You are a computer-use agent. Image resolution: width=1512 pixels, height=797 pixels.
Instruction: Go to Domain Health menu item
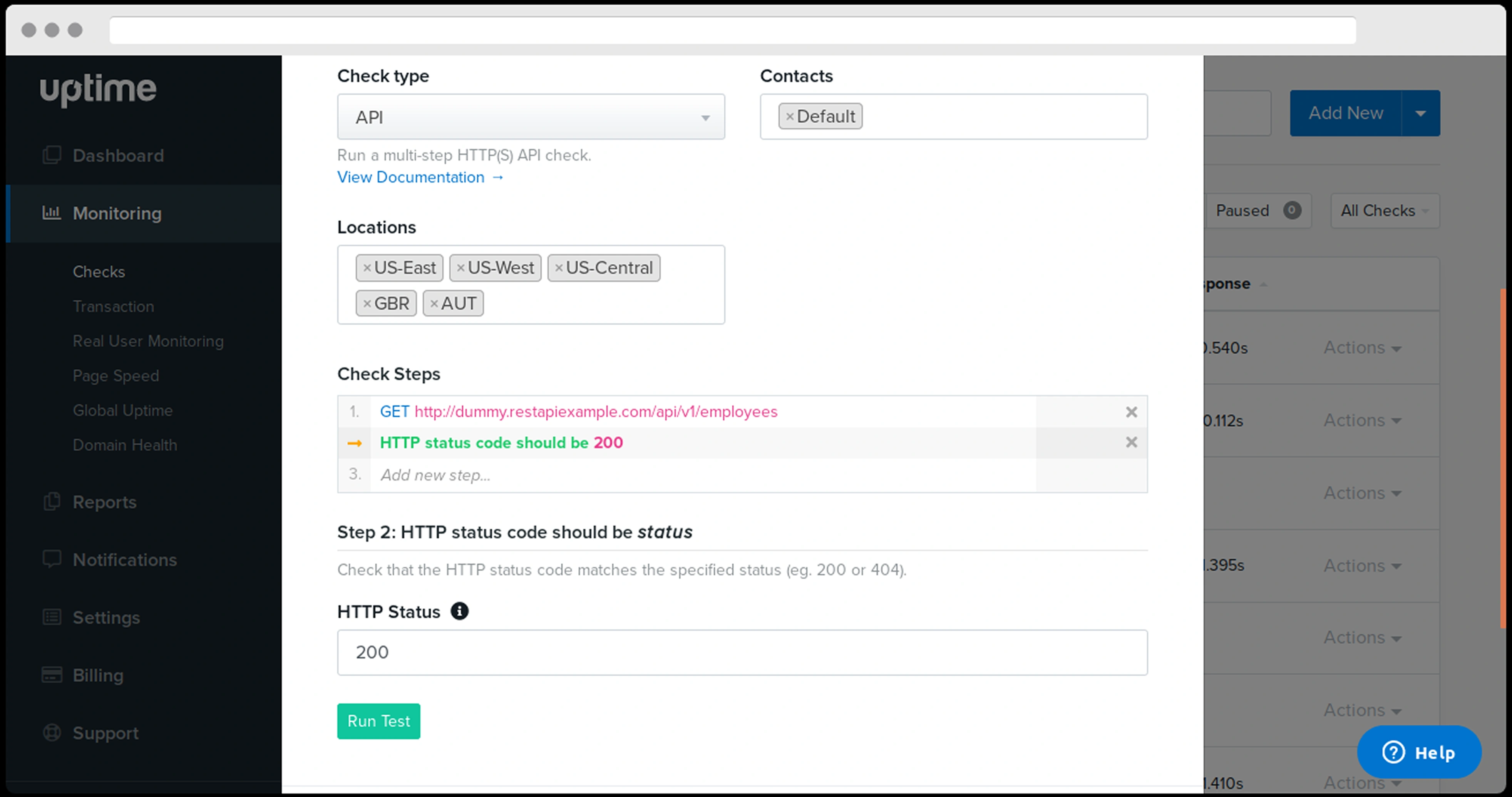[124, 445]
